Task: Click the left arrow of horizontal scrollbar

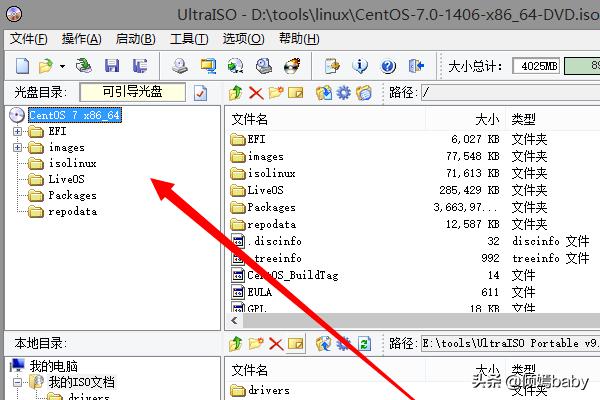Action: point(235,321)
